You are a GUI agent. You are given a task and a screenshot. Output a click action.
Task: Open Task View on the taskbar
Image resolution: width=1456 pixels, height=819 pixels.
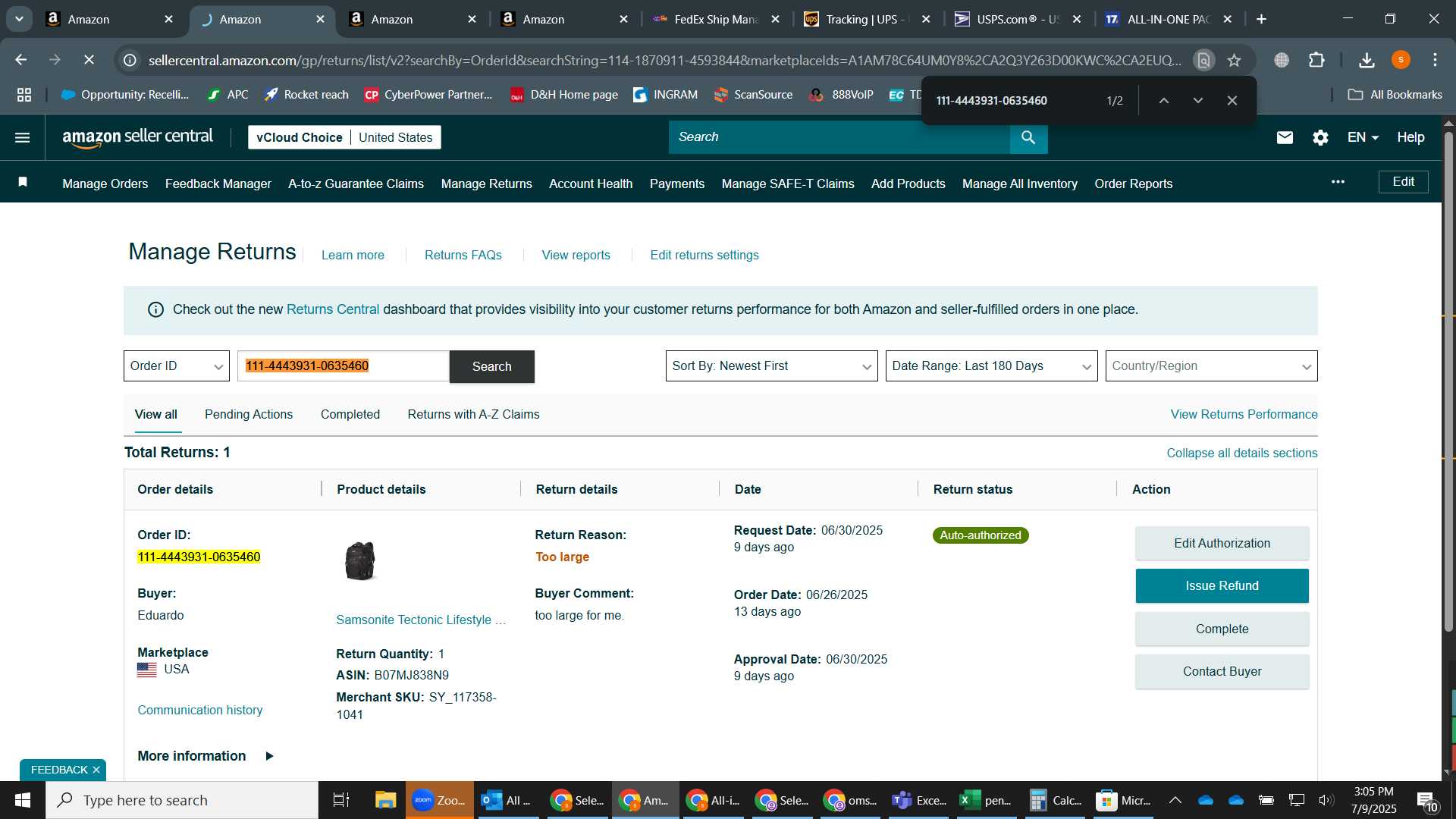(341, 800)
